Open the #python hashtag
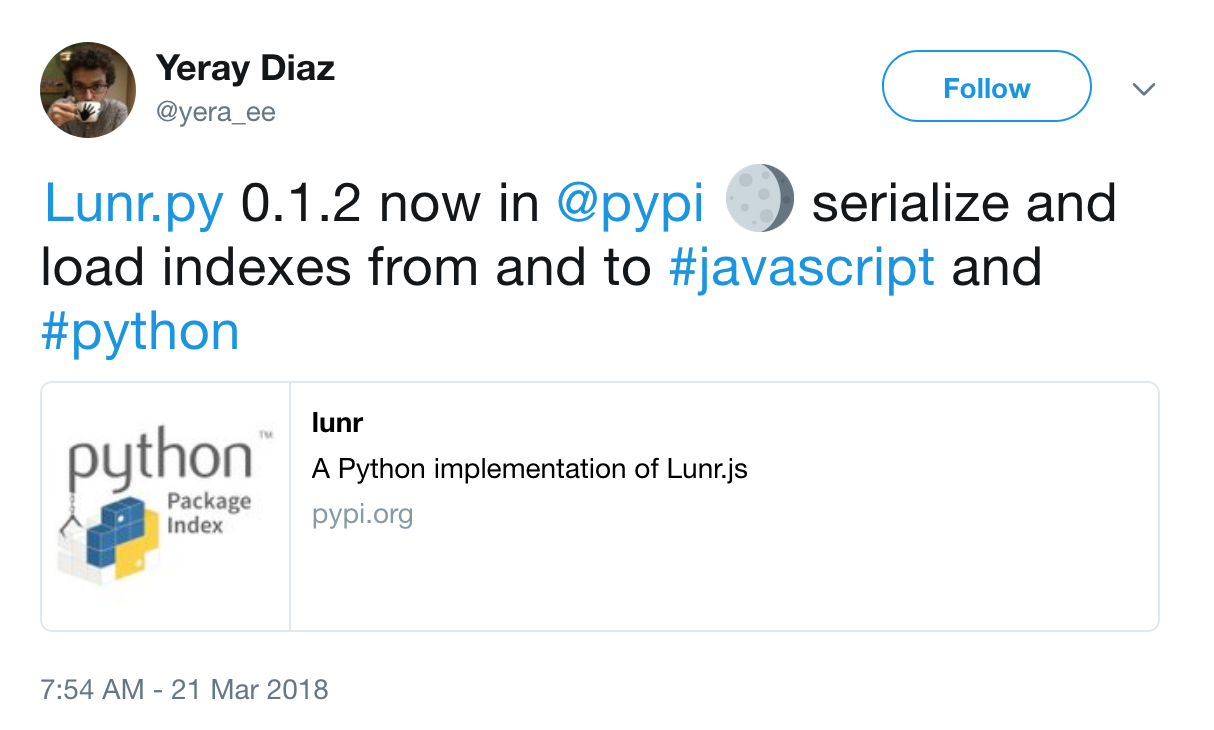The height and width of the screenshot is (730, 1214). (x=141, y=331)
